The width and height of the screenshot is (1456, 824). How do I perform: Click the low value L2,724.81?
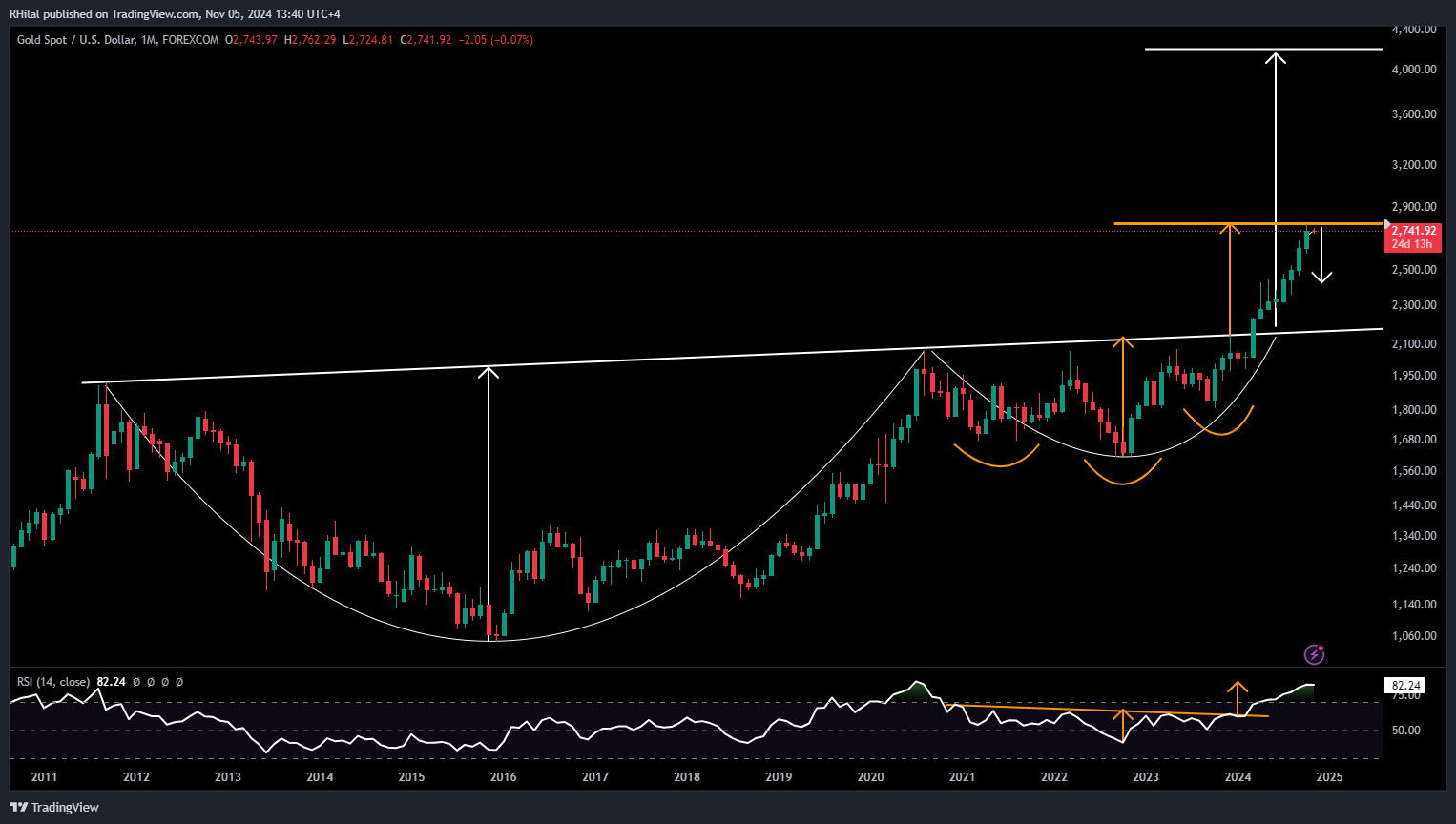(368, 40)
